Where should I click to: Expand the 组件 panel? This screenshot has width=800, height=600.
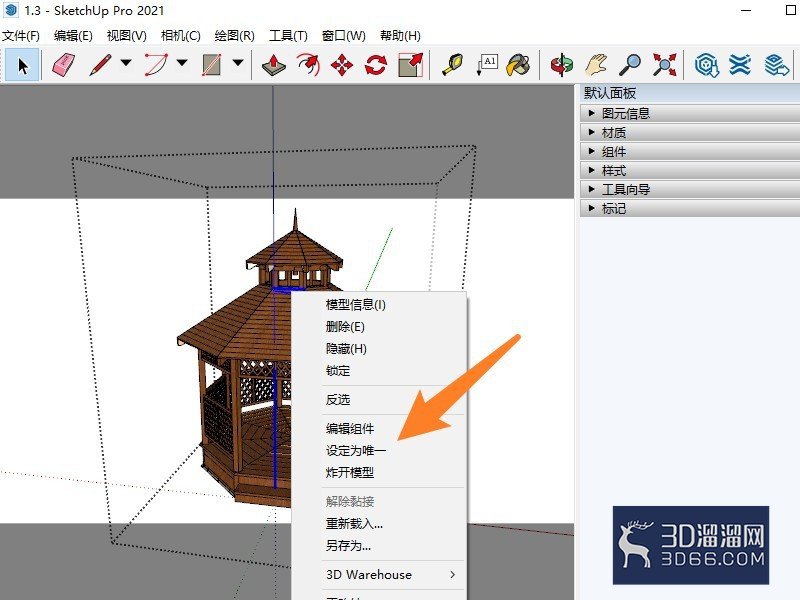(x=690, y=152)
